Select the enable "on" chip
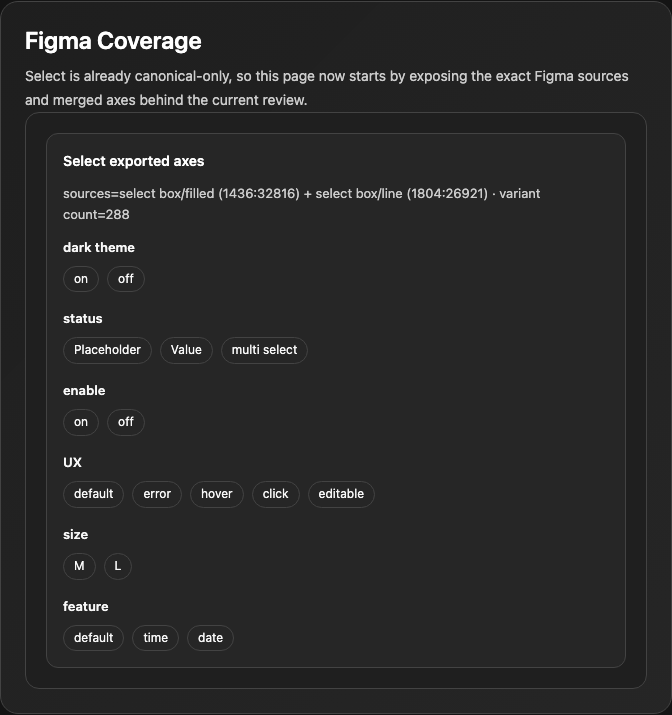 (x=81, y=422)
